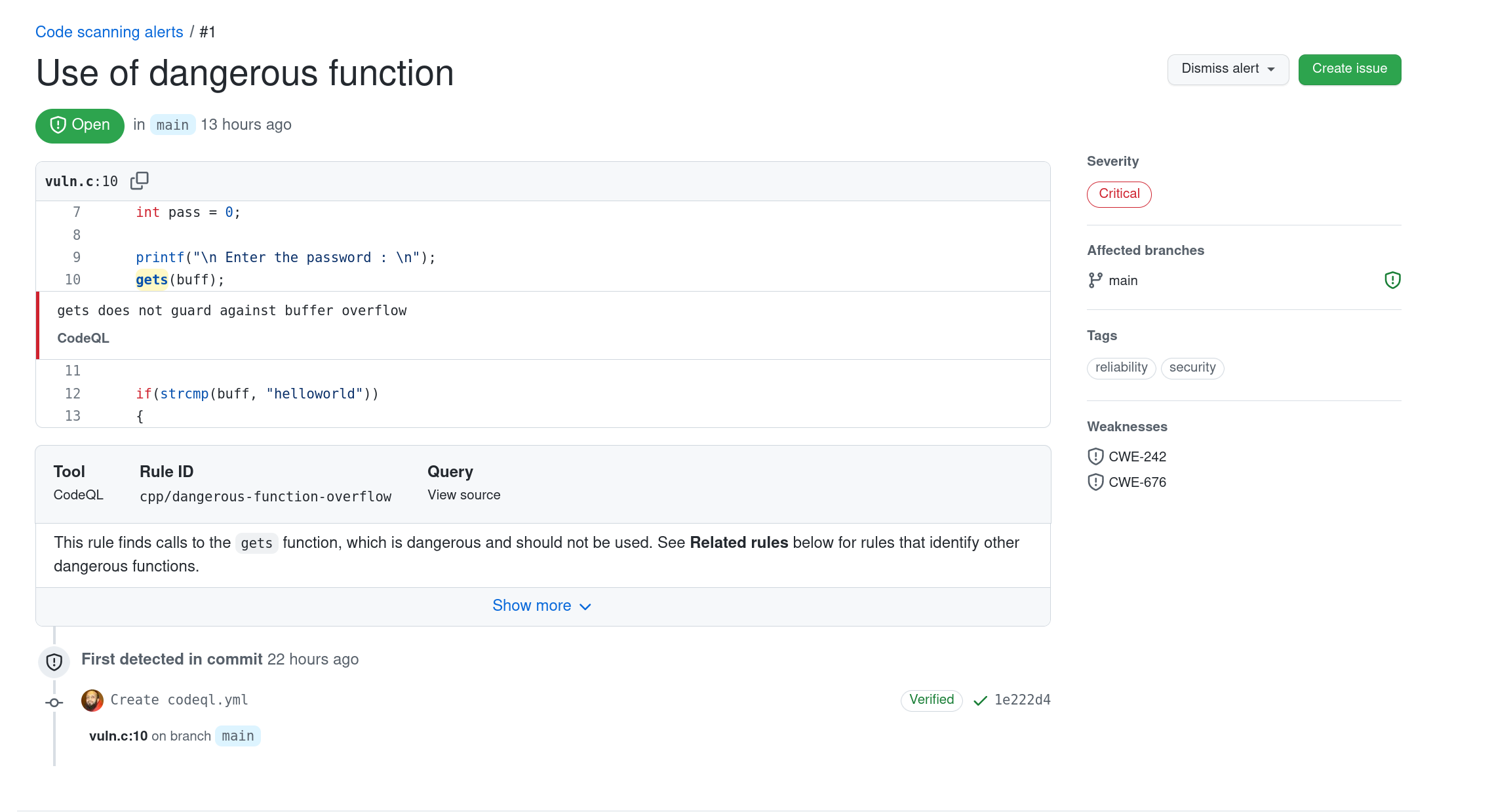Click the cpp/dangerous-function-overflow rule ID
Viewport: 1492px width, 812px height.
(x=265, y=497)
